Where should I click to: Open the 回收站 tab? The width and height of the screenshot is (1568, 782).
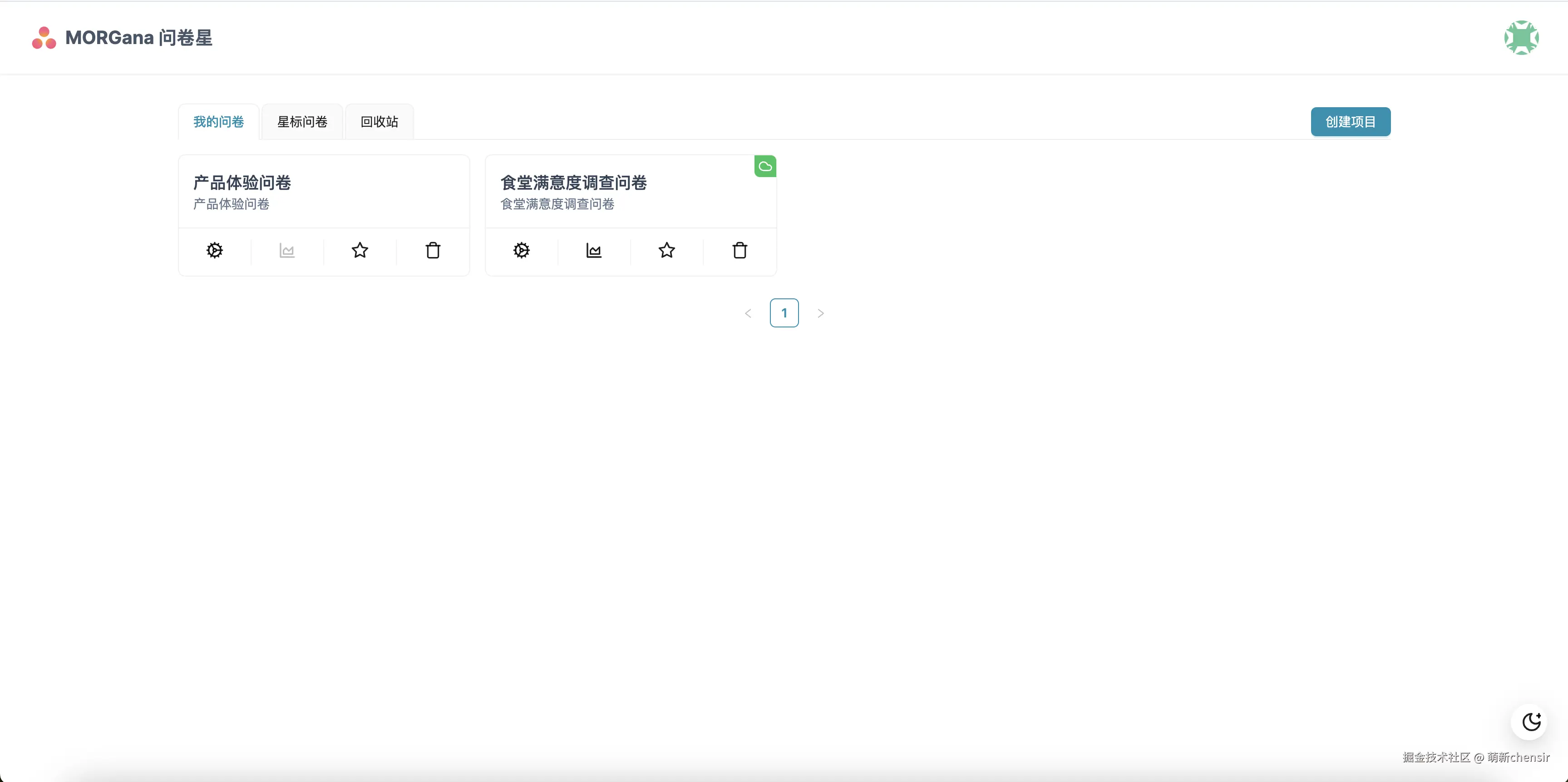click(379, 122)
